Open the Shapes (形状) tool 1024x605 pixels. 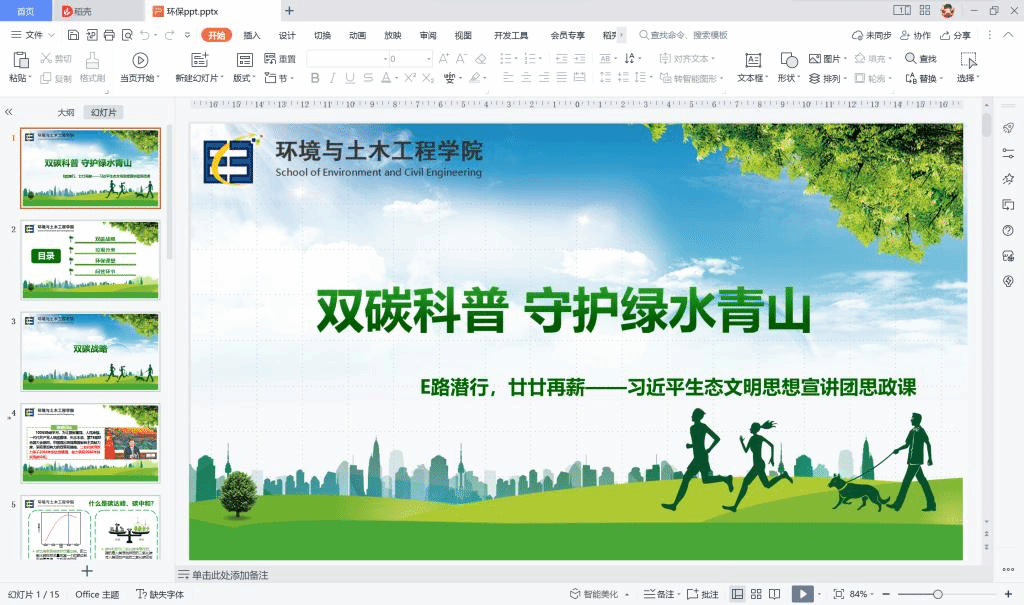click(789, 60)
